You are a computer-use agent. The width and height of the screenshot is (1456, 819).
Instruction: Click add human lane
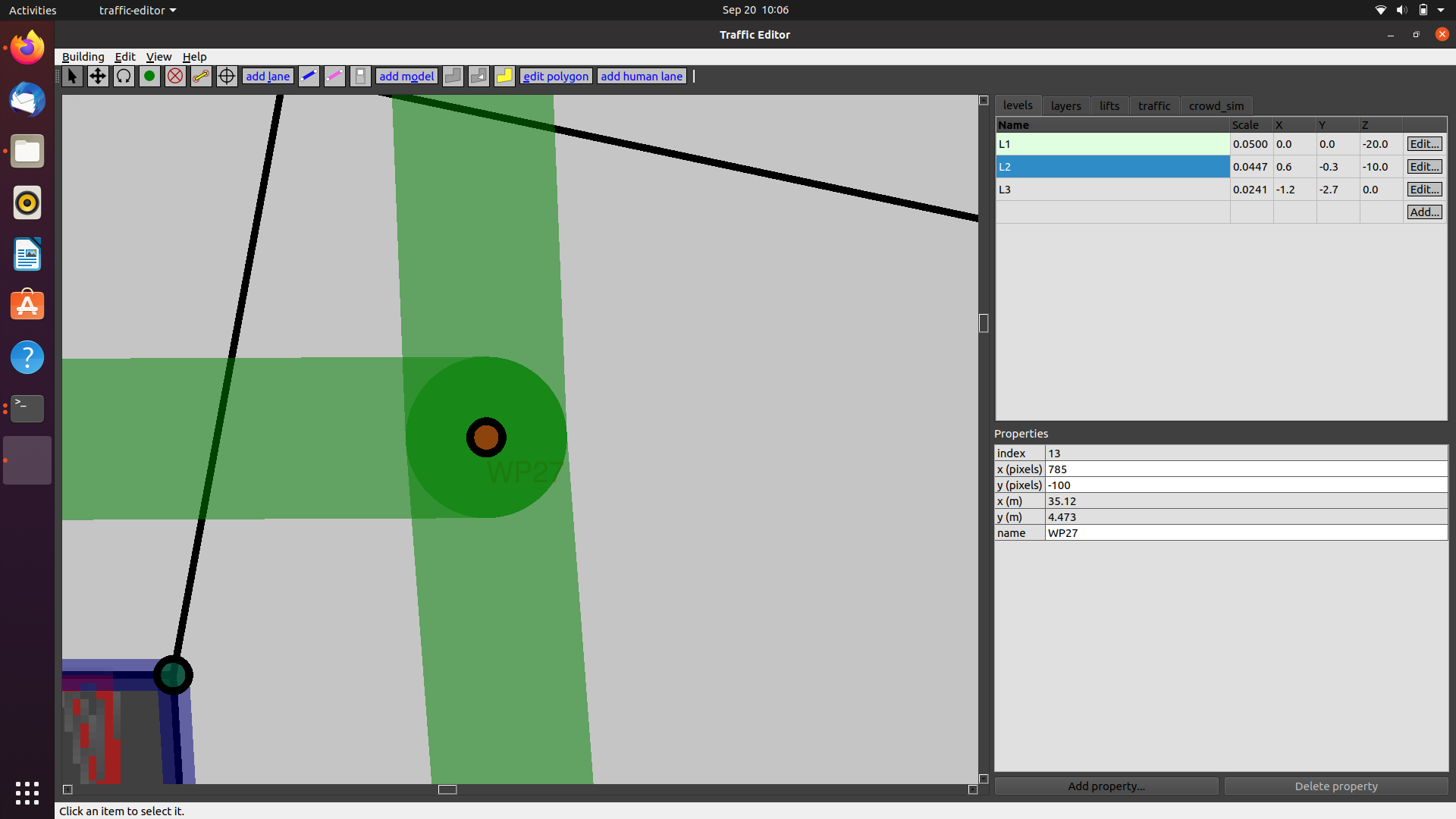pyautogui.click(x=641, y=76)
